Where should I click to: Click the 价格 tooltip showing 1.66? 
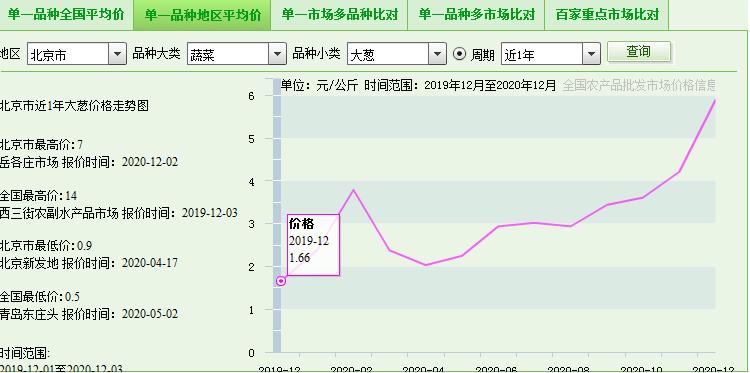(x=313, y=245)
